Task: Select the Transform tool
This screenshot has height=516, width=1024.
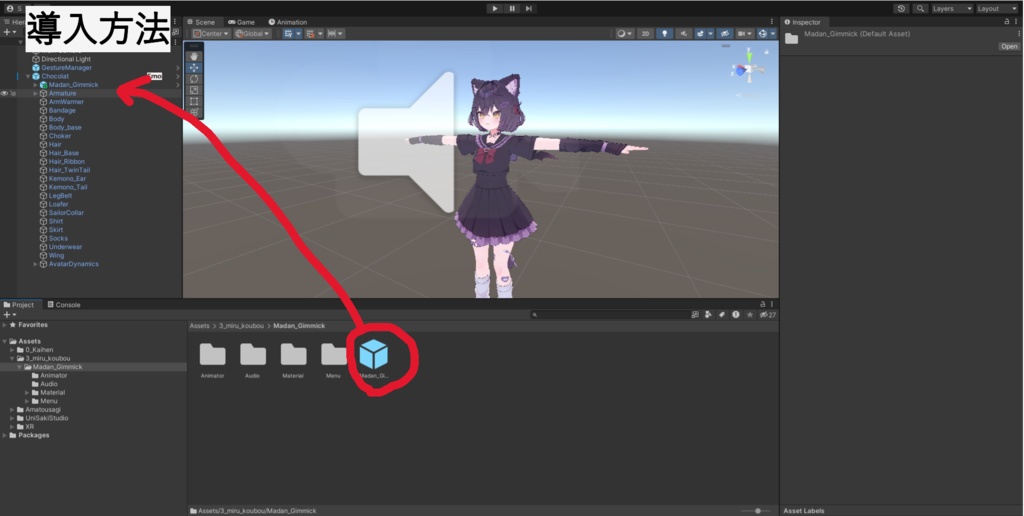Action: click(x=194, y=112)
